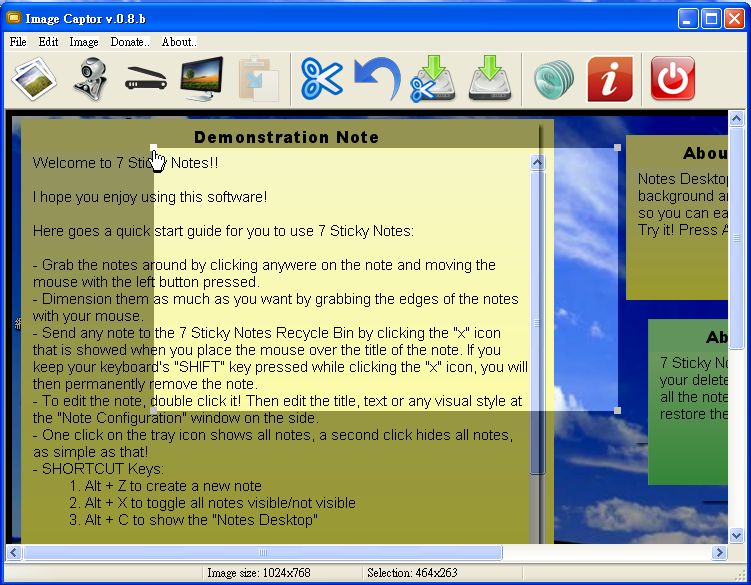Click Demonstration Note title text
The height and width of the screenshot is (585, 751).
[x=286, y=138]
